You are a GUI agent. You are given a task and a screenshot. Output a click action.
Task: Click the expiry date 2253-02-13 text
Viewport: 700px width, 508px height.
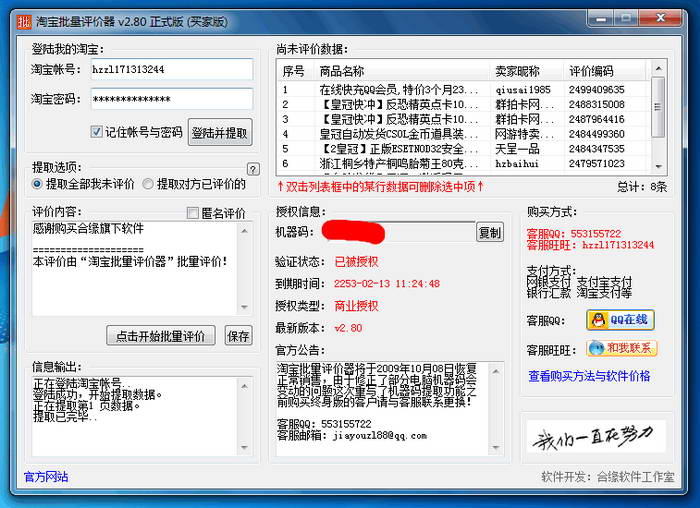tap(387, 283)
